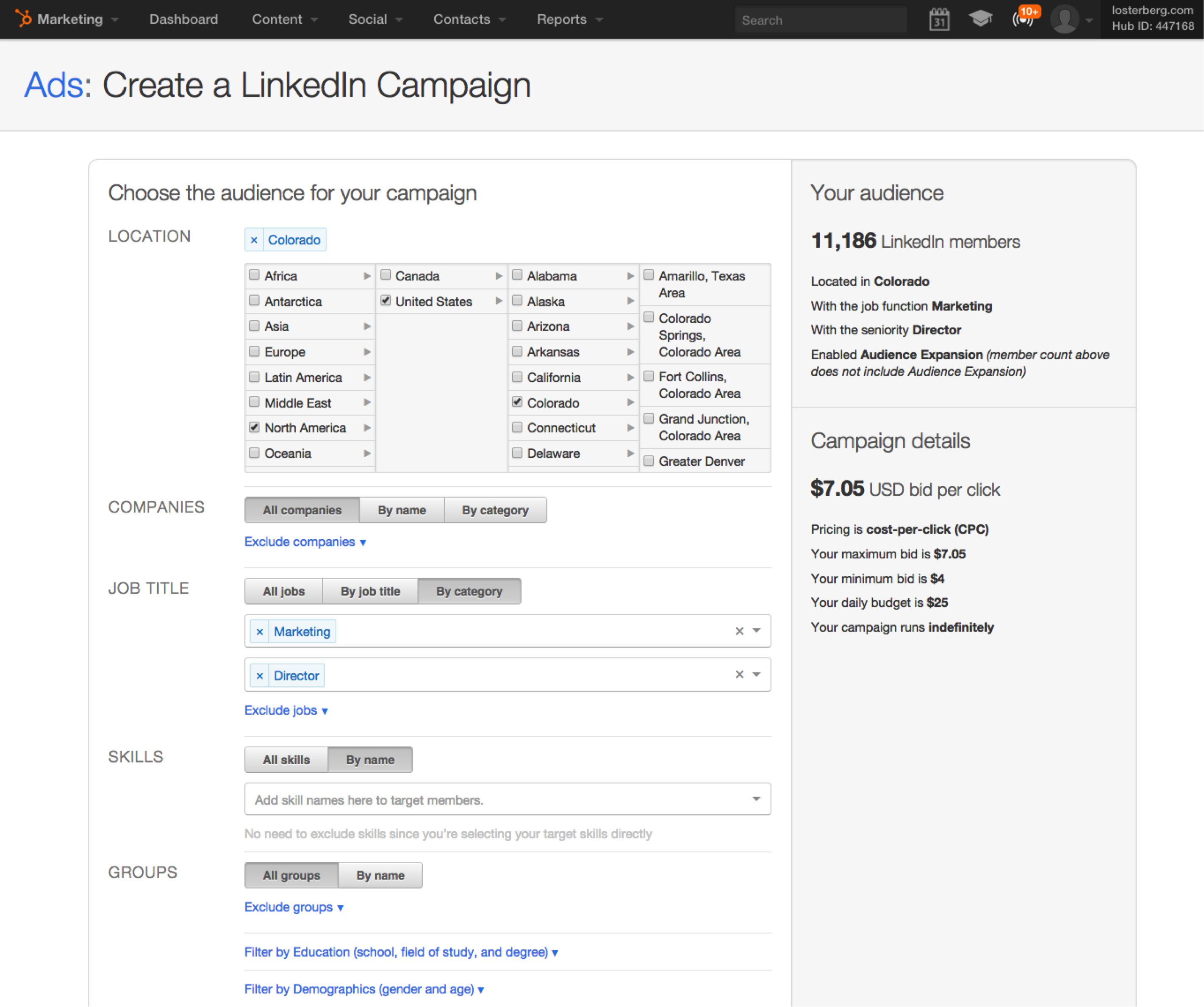Expand Alabama state arrow
Screen dimensions: 1204x1007
click(630, 276)
